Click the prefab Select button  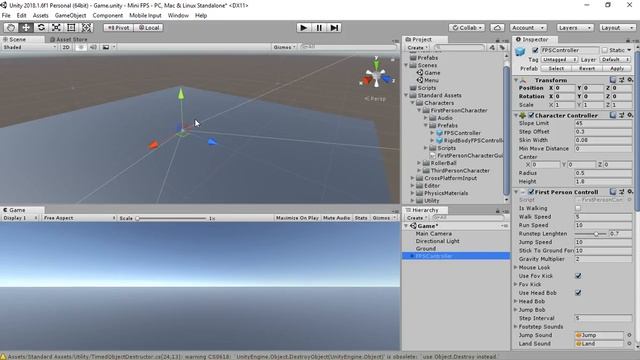coord(556,69)
